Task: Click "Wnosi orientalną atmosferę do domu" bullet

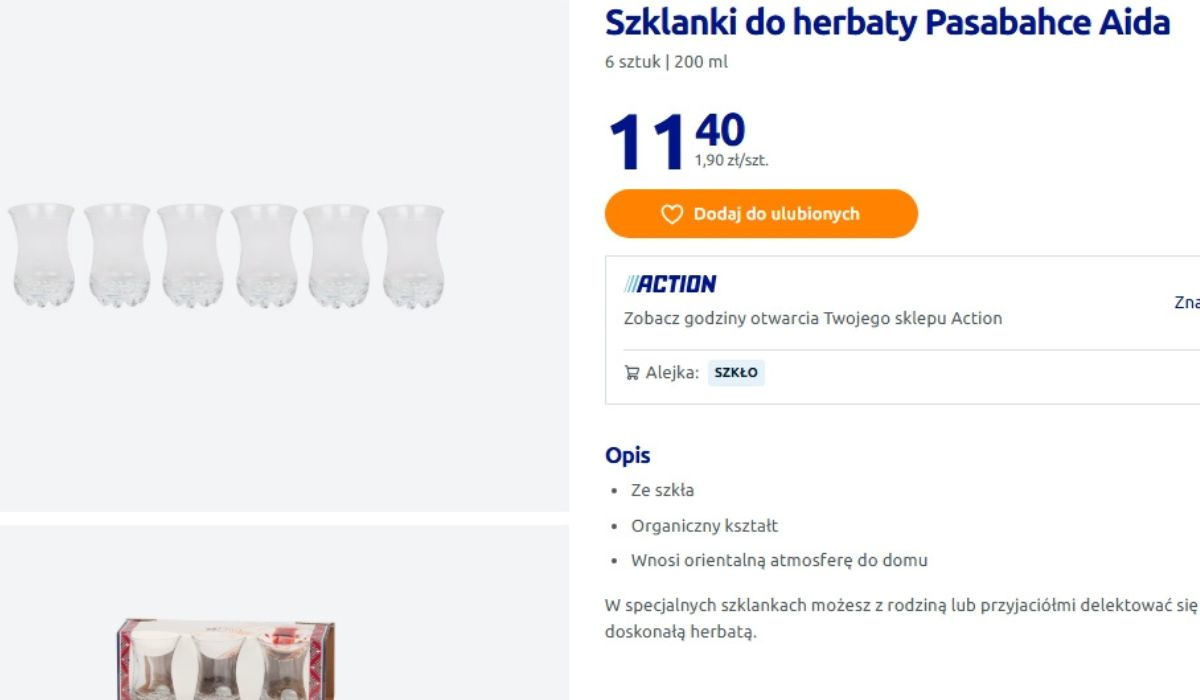Action: click(x=779, y=560)
